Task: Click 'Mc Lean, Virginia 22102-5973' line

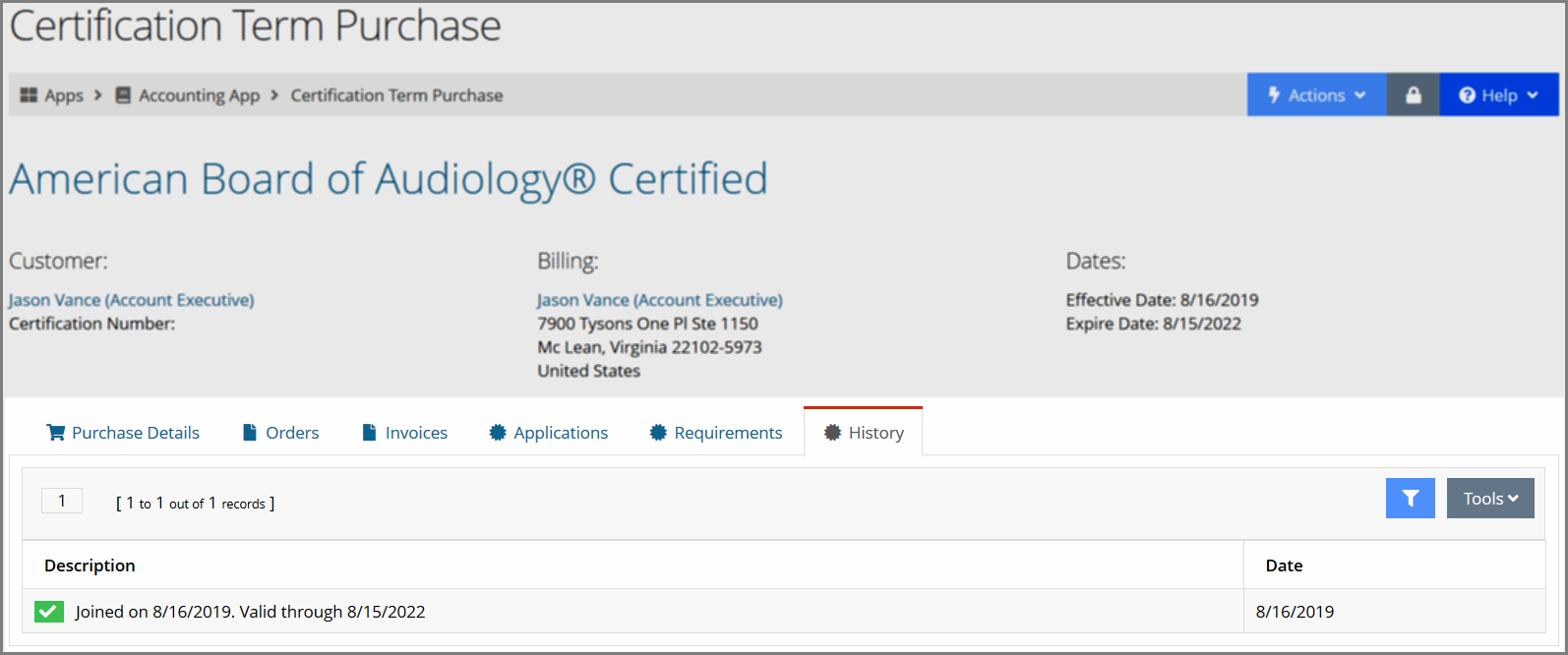Action: click(x=649, y=347)
